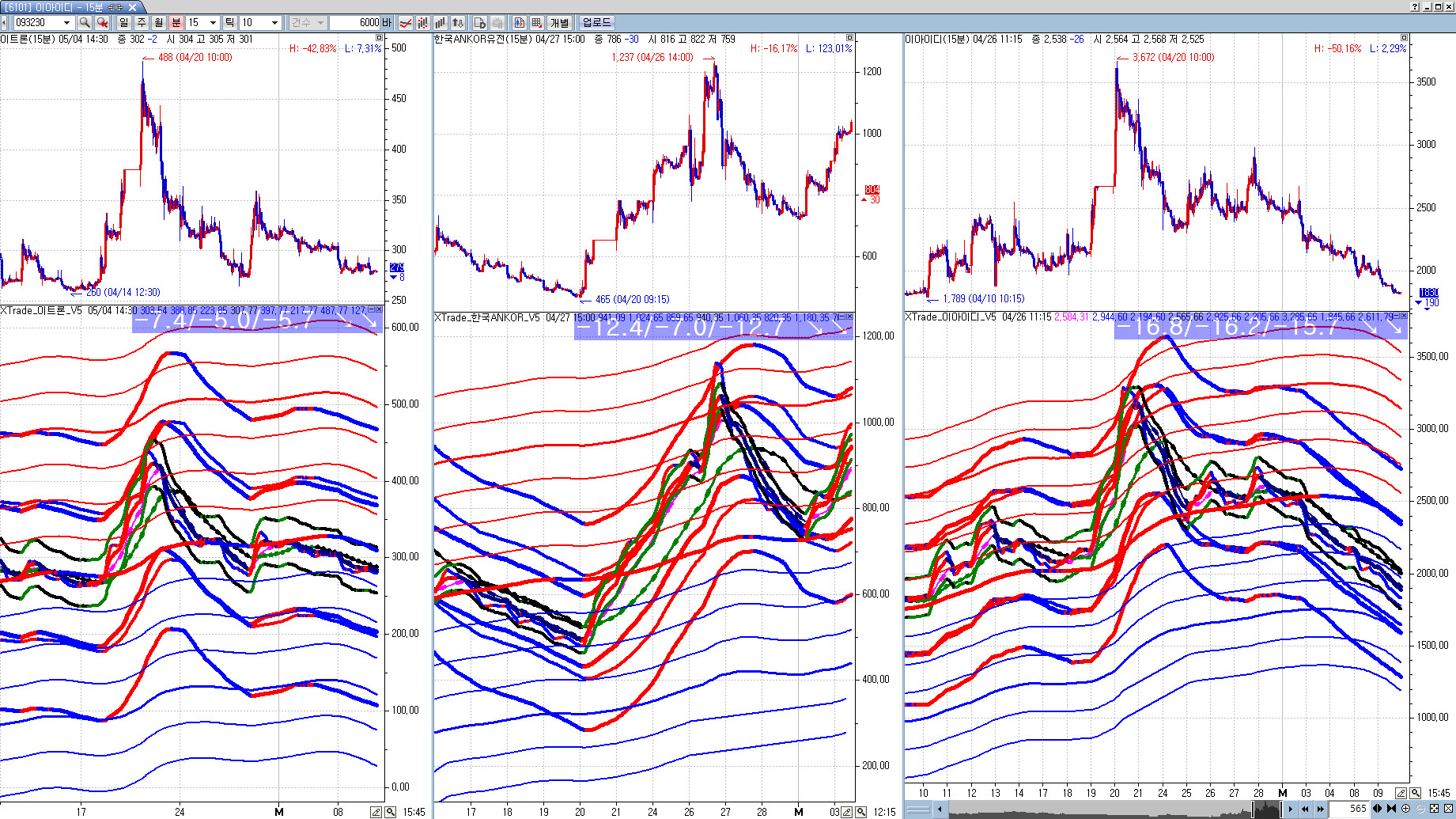This screenshot has width=1456, height=819.
Task: Click the volume bars chart icon
Action: pos(440,23)
